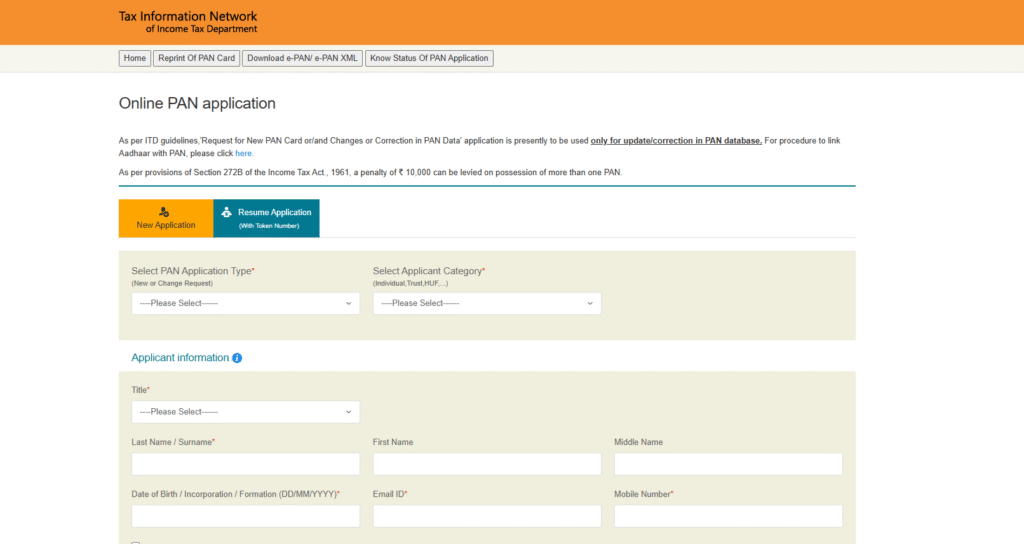Screen dimensions: 1024x544
Task: Open the Title dropdown
Action: coord(245,412)
